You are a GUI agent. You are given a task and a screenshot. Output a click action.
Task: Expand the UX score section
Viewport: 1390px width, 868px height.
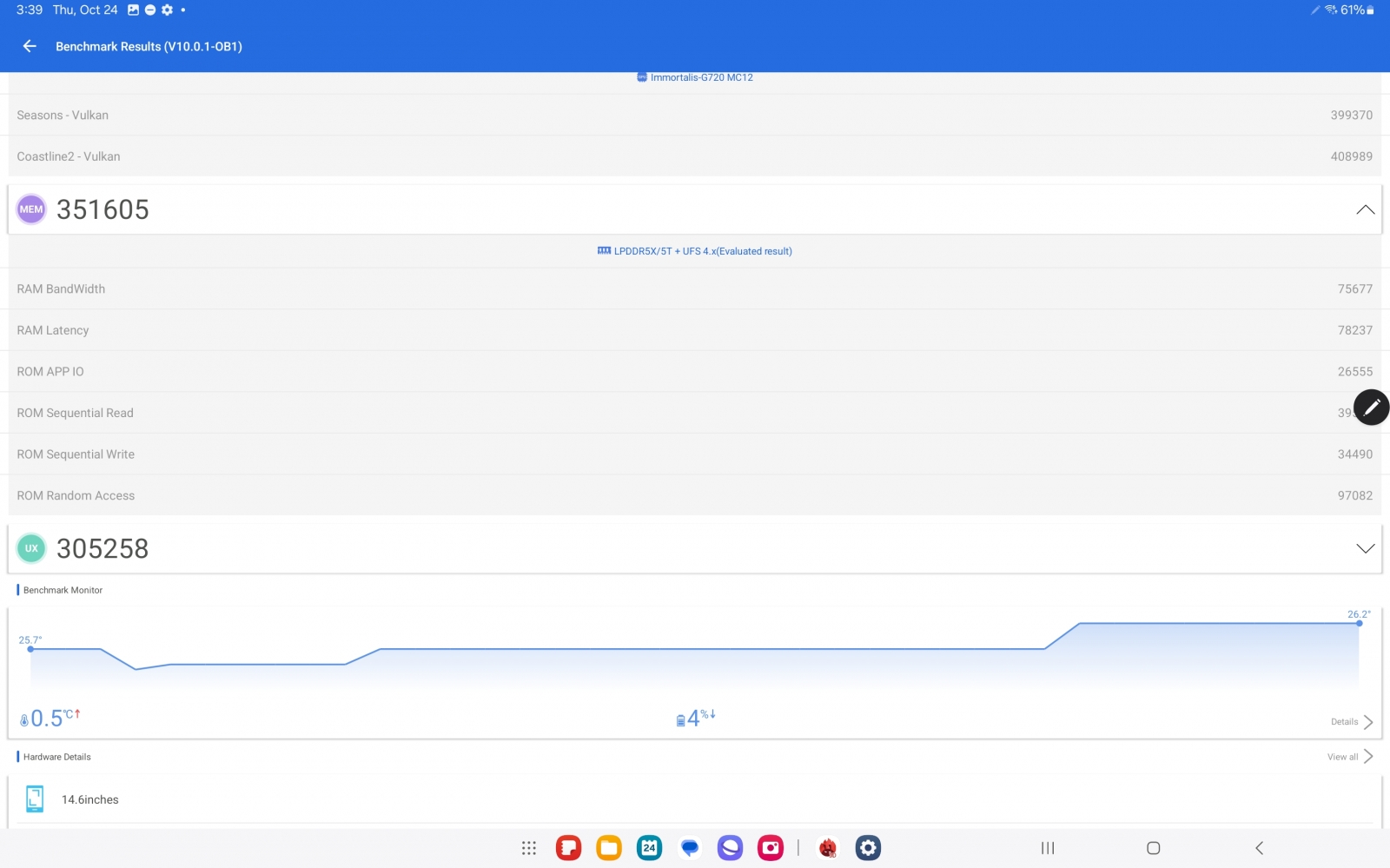click(1365, 548)
